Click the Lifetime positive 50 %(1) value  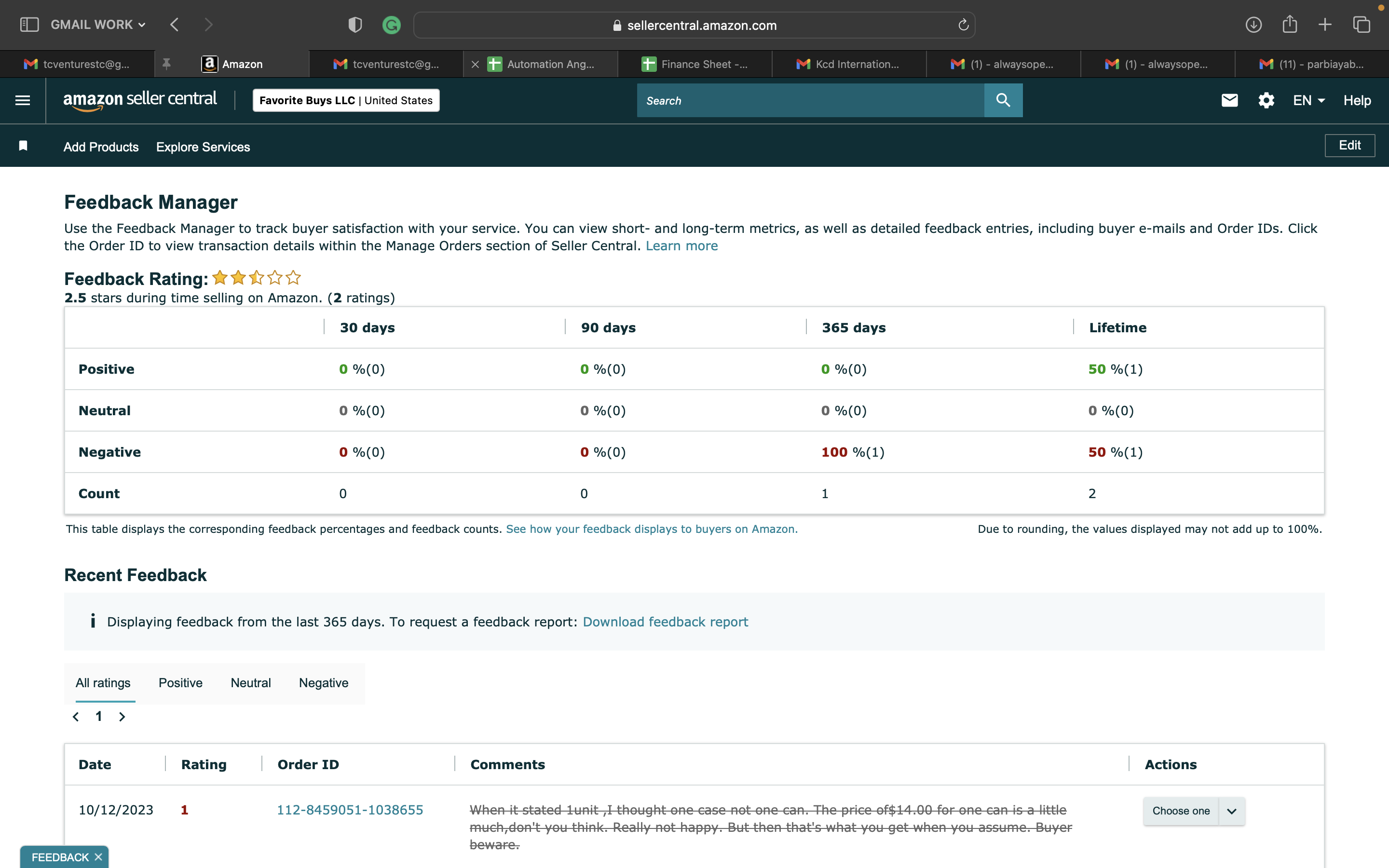pos(1115,369)
